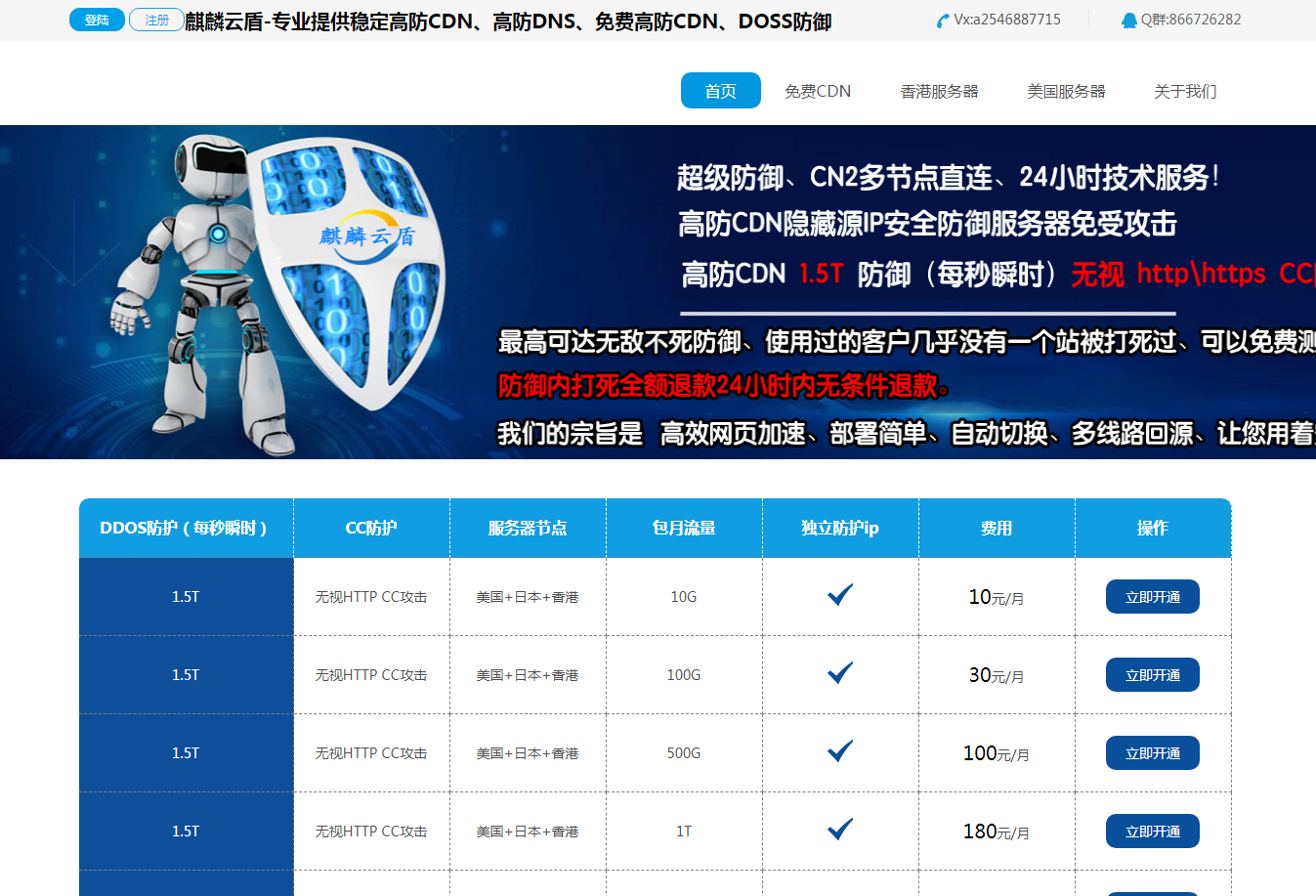Click the checkmark icon in the 100G row
The height and width of the screenshot is (896, 1316).
[840, 673]
